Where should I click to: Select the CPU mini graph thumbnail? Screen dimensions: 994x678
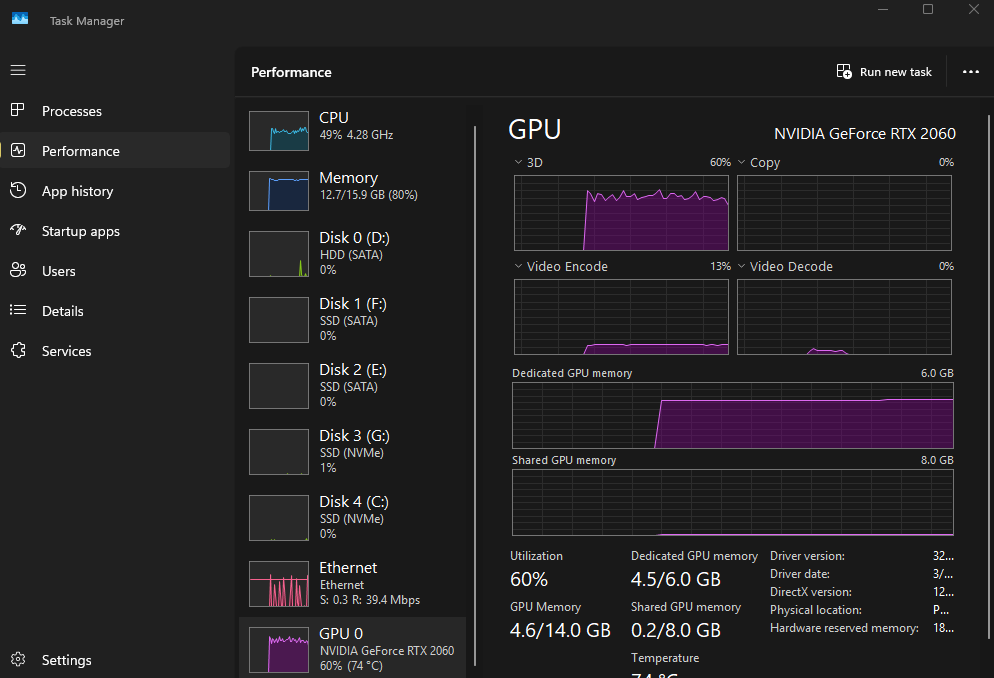pyautogui.click(x=279, y=131)
